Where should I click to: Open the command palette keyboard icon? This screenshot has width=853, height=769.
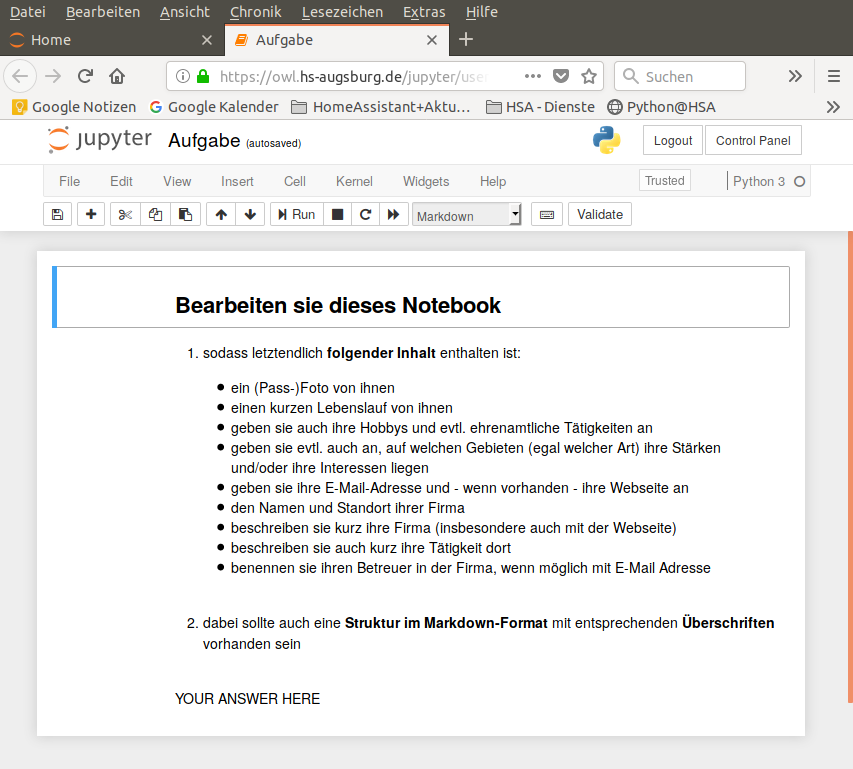547,214
